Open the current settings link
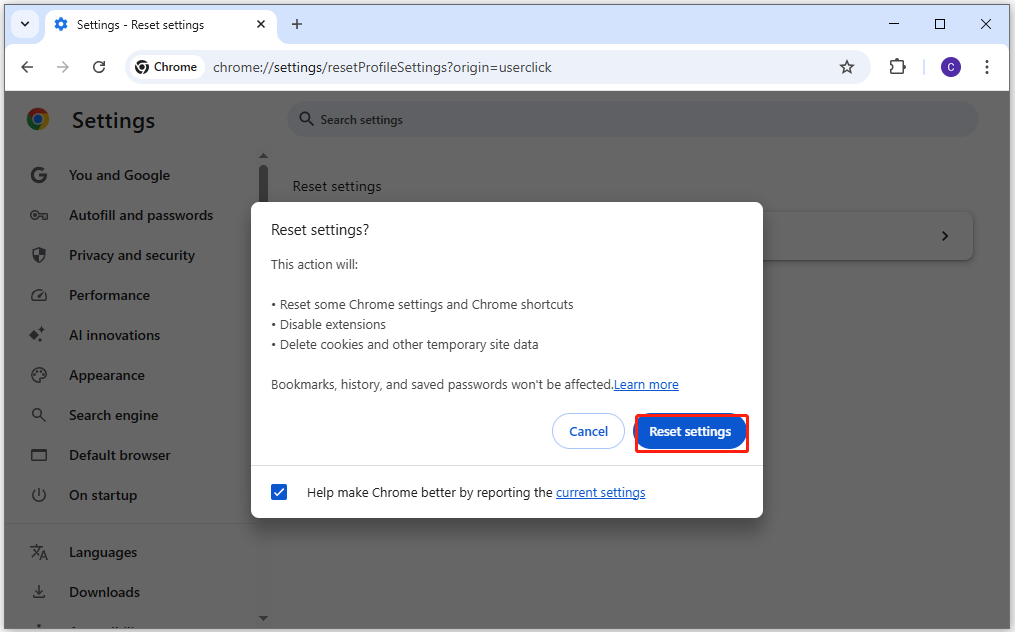 601,493
